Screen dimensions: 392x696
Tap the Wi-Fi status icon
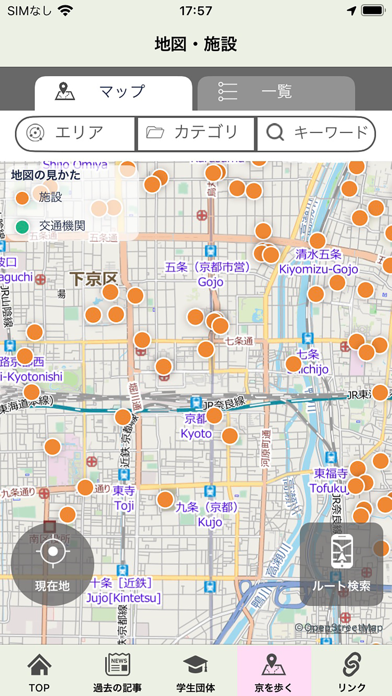(x=65, y=11)
